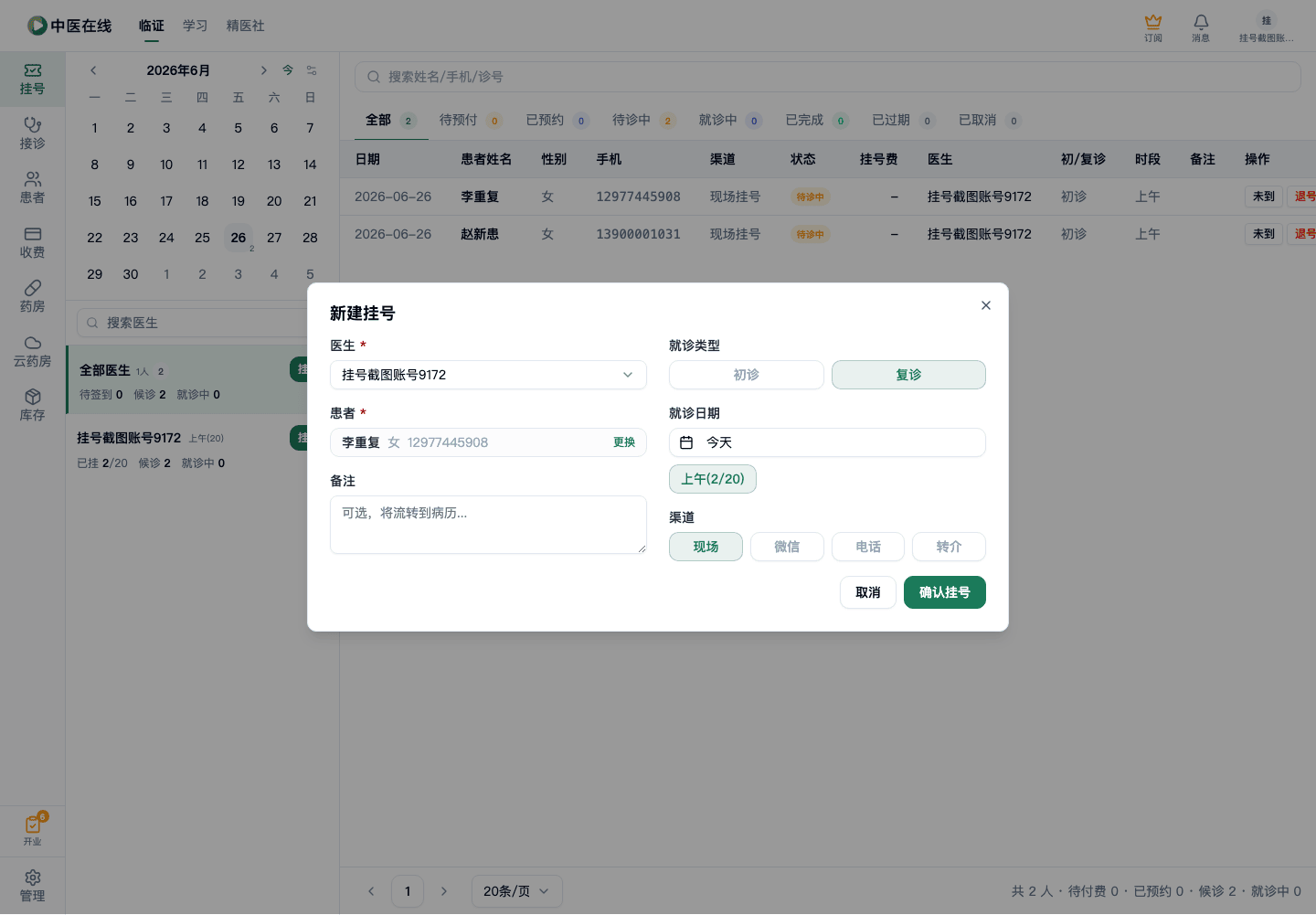Image resolution: width=1316 pixels, height=915 pixels.
Task: Select calendar date 26
Action: point(239,238)
